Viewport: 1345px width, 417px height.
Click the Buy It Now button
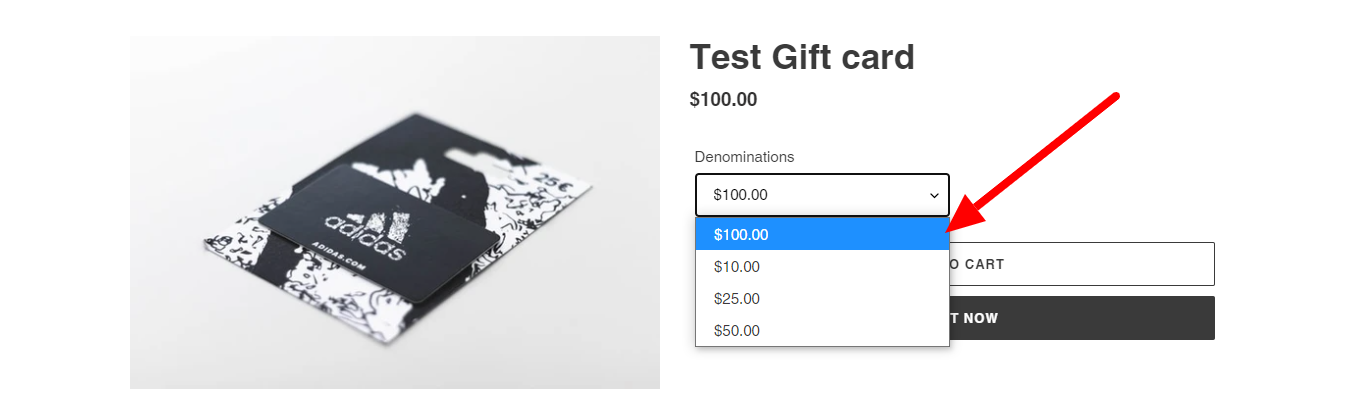pos(1082,318)
